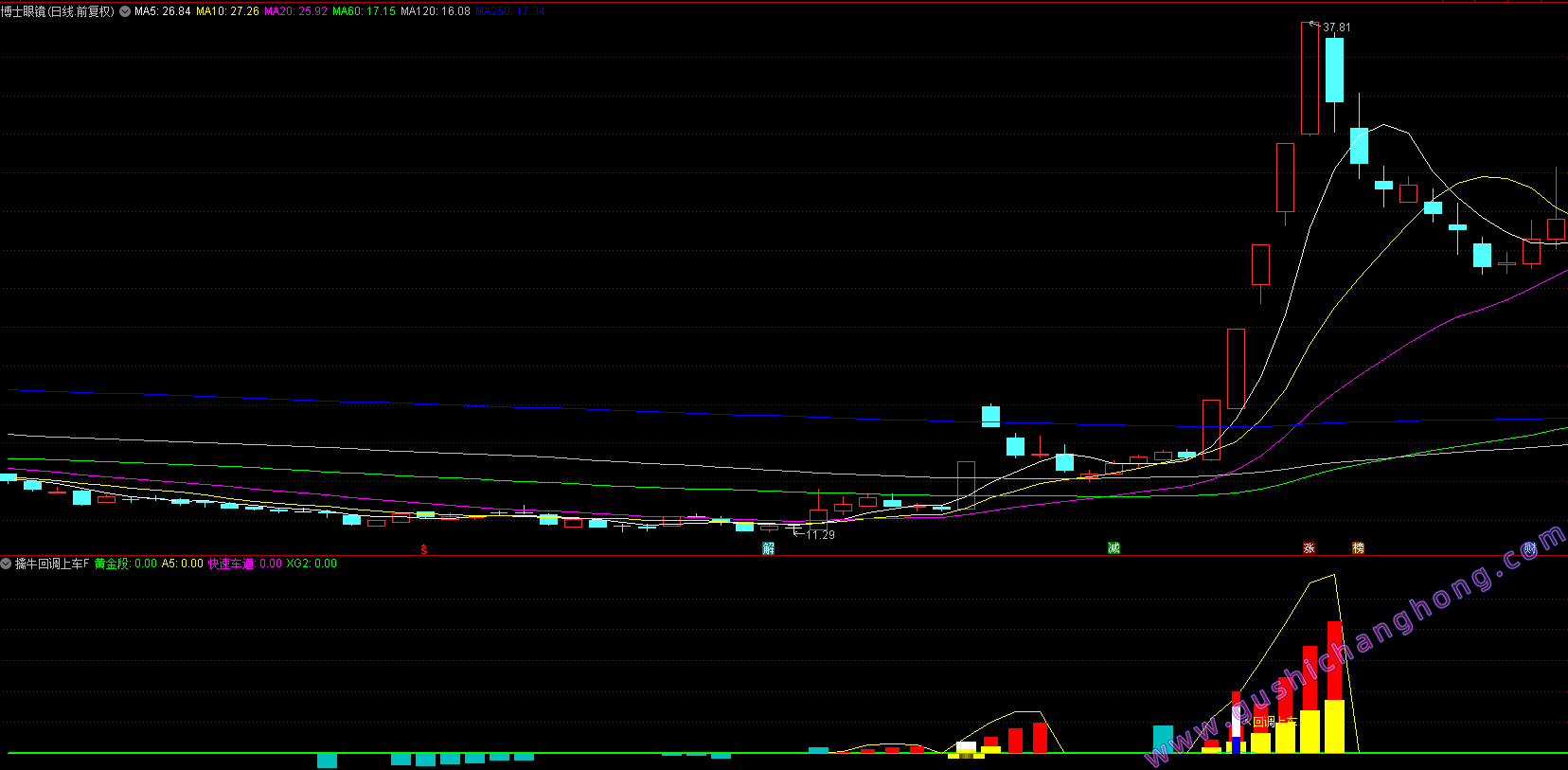
Task: Select the MA120: 16.08 label
Action: [x=436, y=11]
